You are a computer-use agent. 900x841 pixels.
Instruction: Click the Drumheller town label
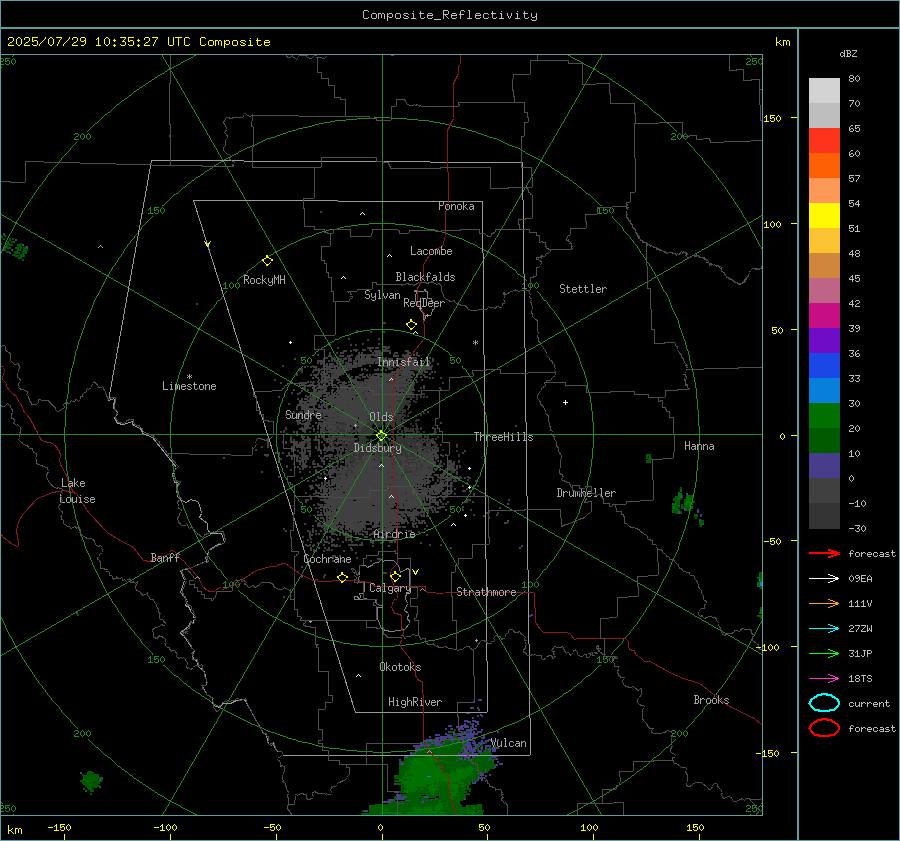pos(586,493)
